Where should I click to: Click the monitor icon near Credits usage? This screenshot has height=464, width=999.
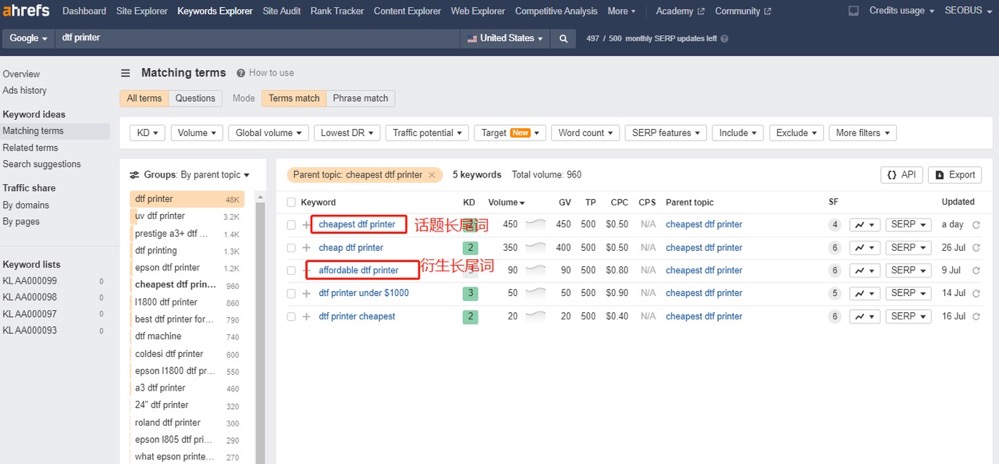tap(854, 11)
